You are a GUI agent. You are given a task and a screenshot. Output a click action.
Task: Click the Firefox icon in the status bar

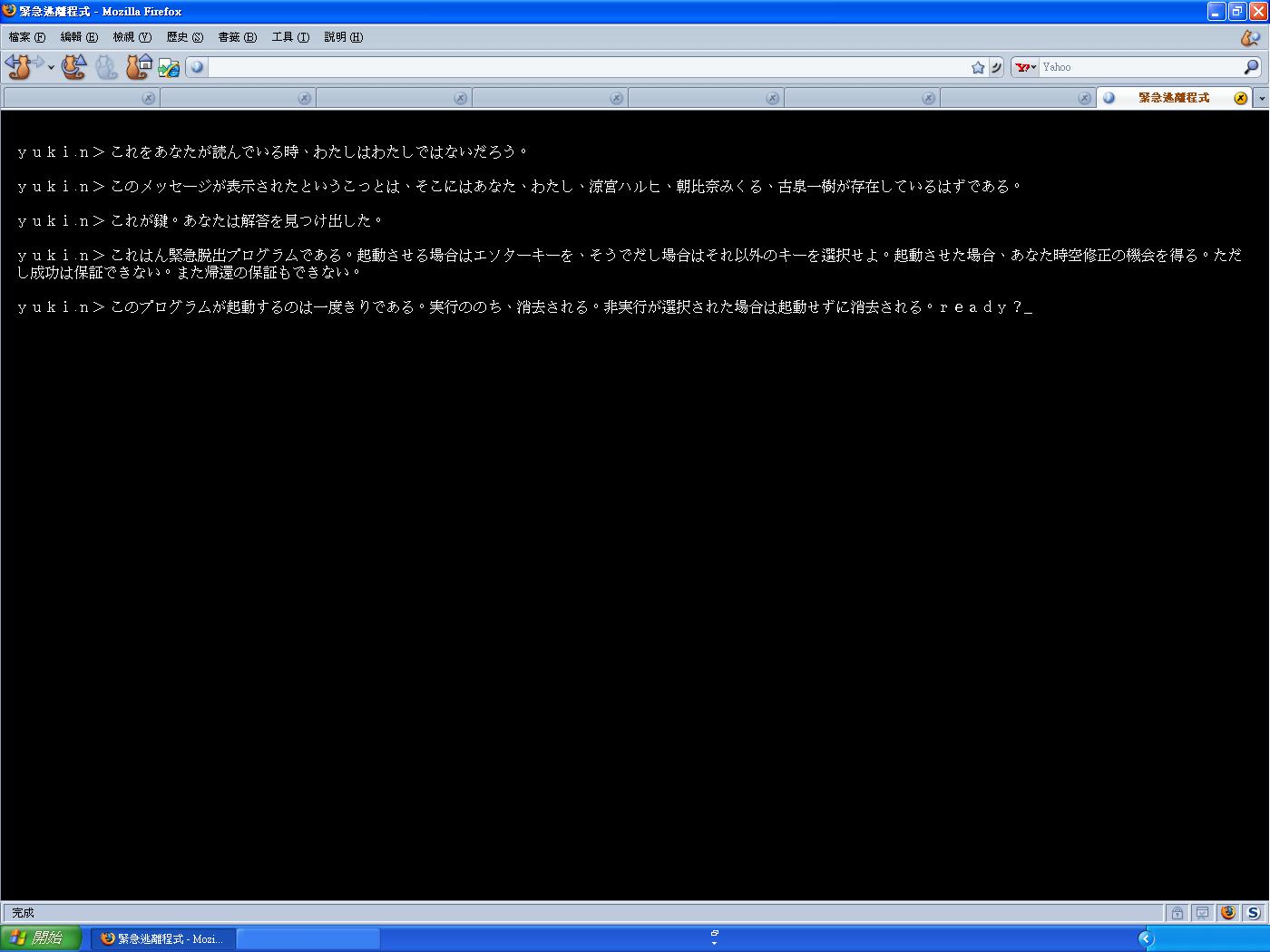(x=1227, y=912)
